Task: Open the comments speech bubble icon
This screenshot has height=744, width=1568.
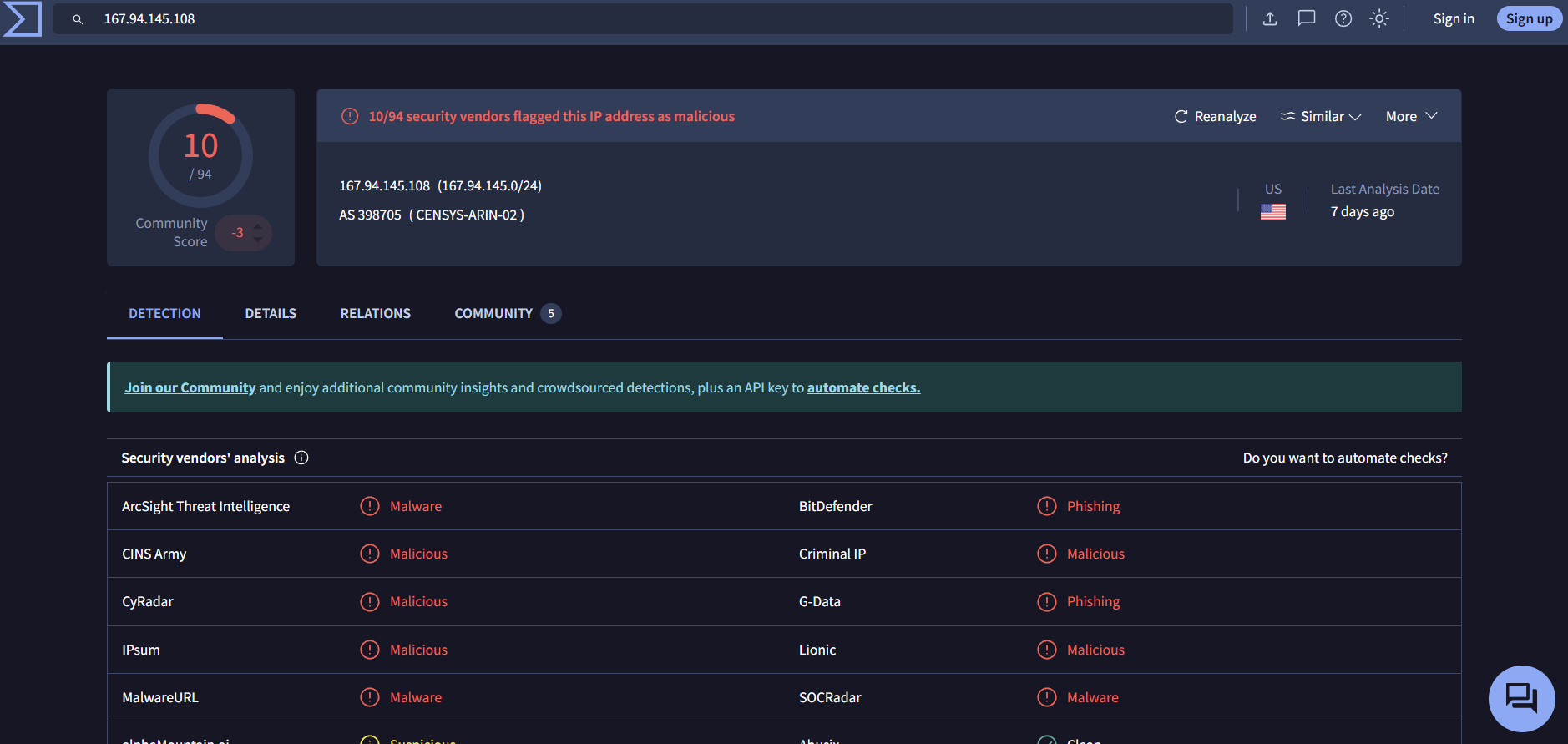Action: click(1307, 18)
